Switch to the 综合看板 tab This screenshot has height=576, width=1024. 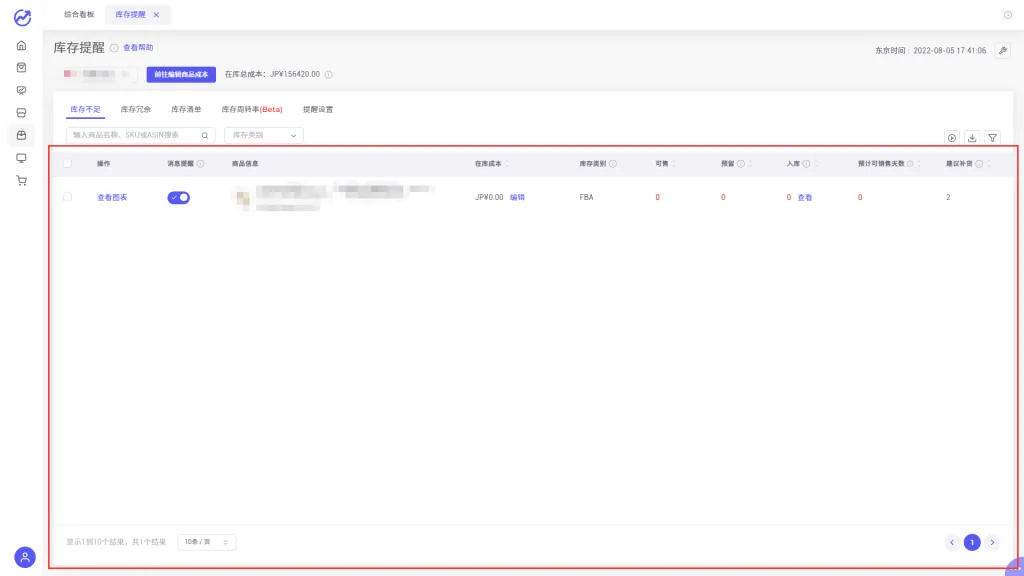point(79,14)
